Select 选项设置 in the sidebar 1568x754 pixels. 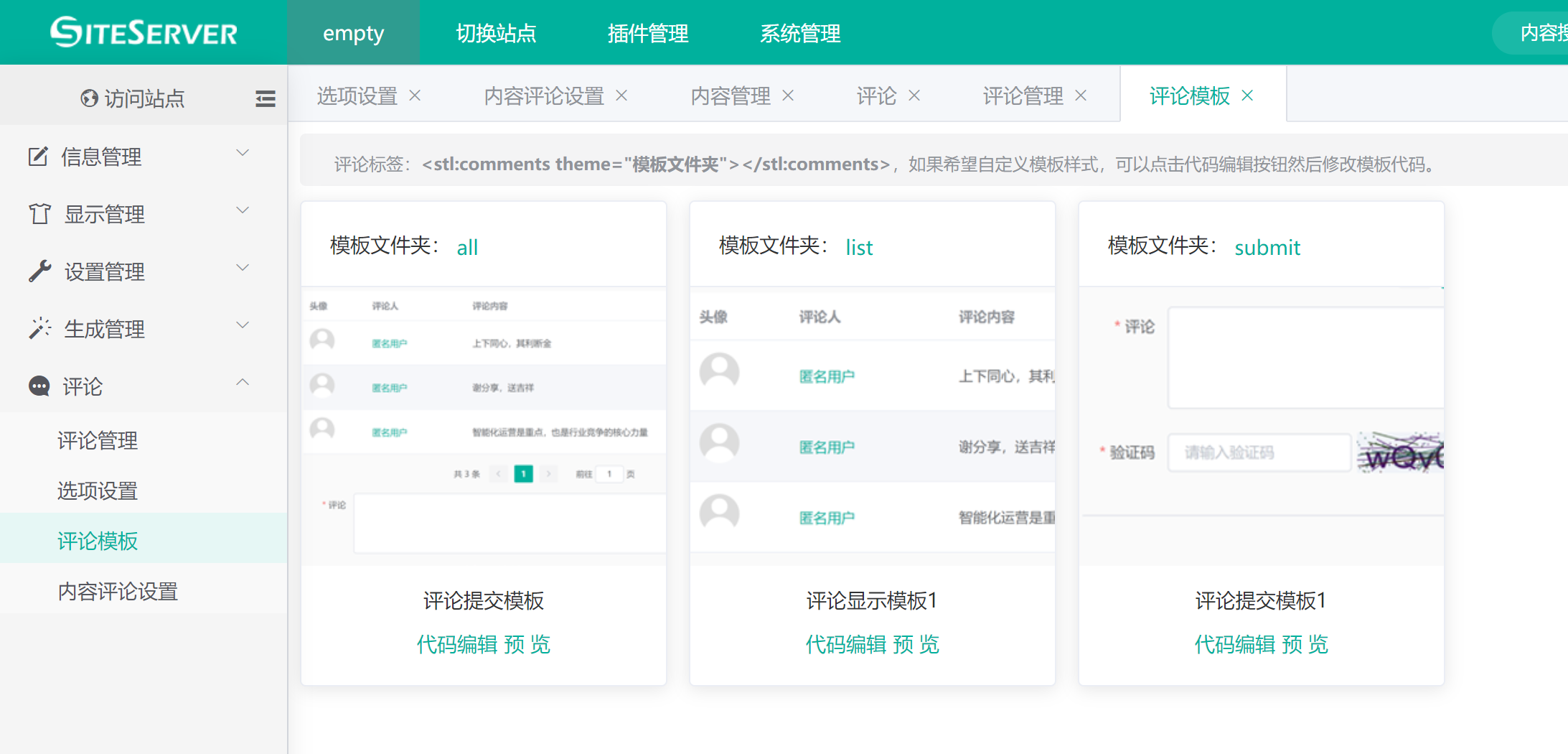(98, 491)
